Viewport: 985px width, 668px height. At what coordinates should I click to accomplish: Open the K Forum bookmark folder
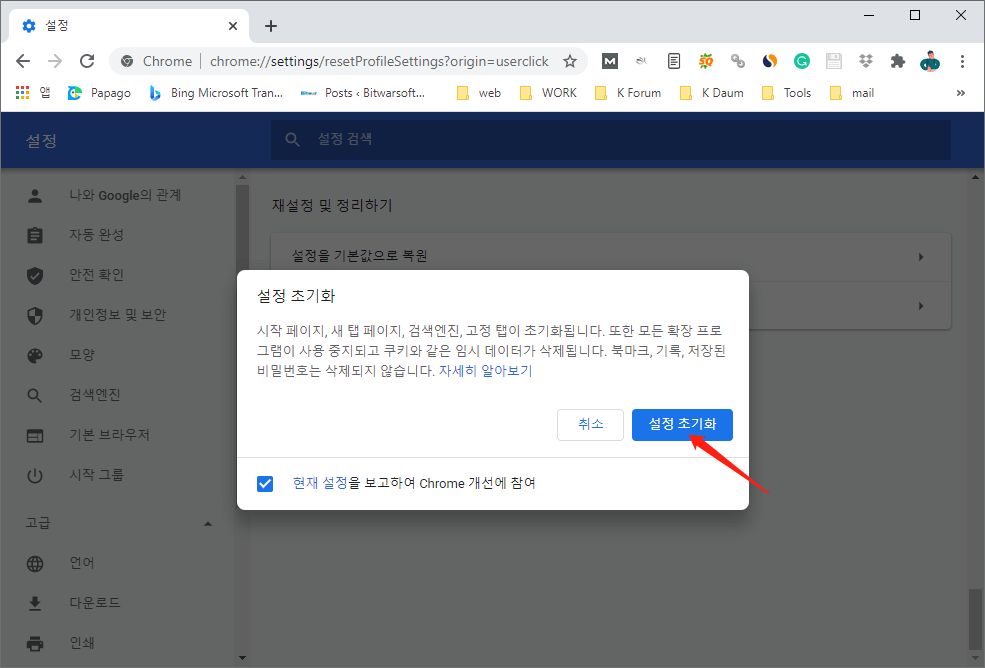(628, 93)
